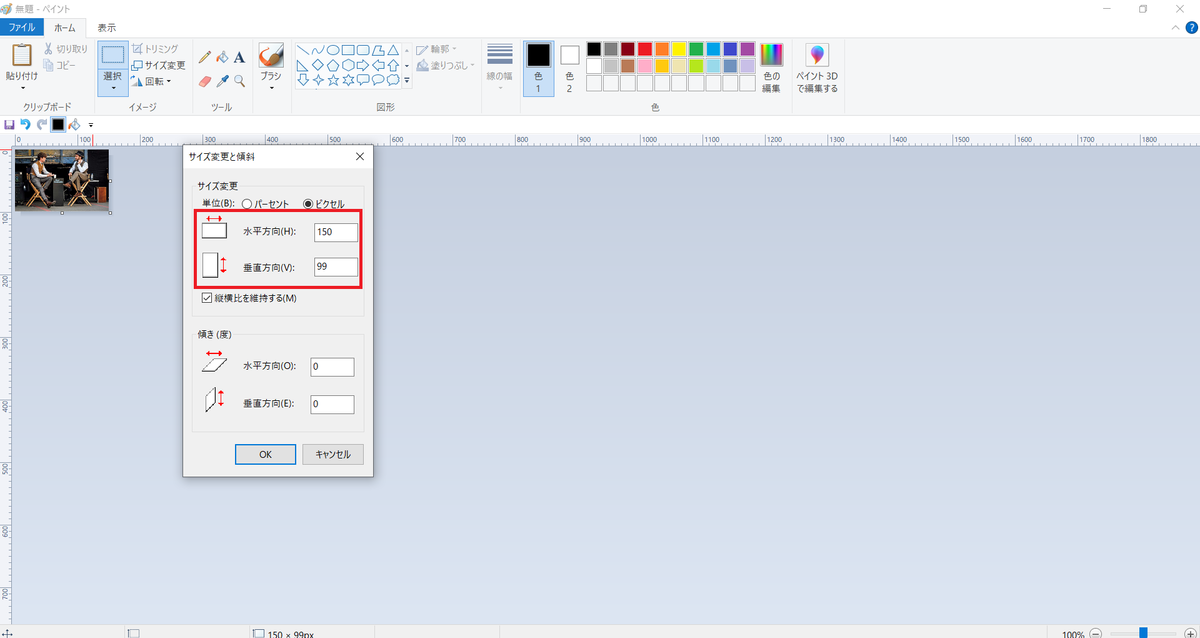
Task: Choose the Oval shape
Action: point(332,50)
